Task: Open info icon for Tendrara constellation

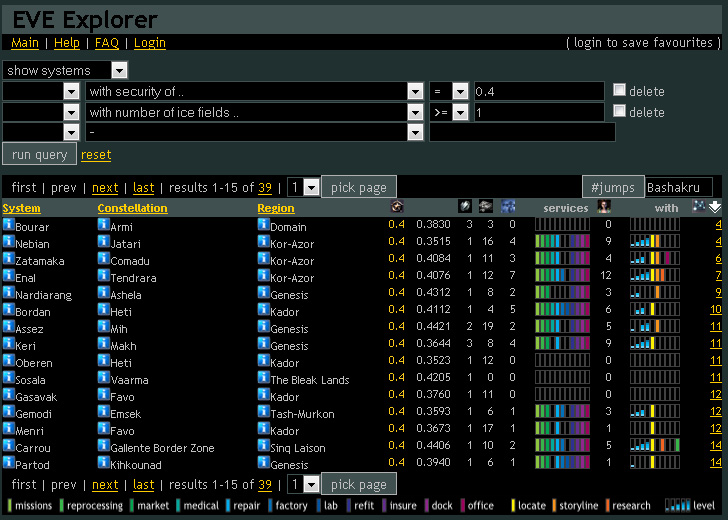Action: (x=104, y=276)
